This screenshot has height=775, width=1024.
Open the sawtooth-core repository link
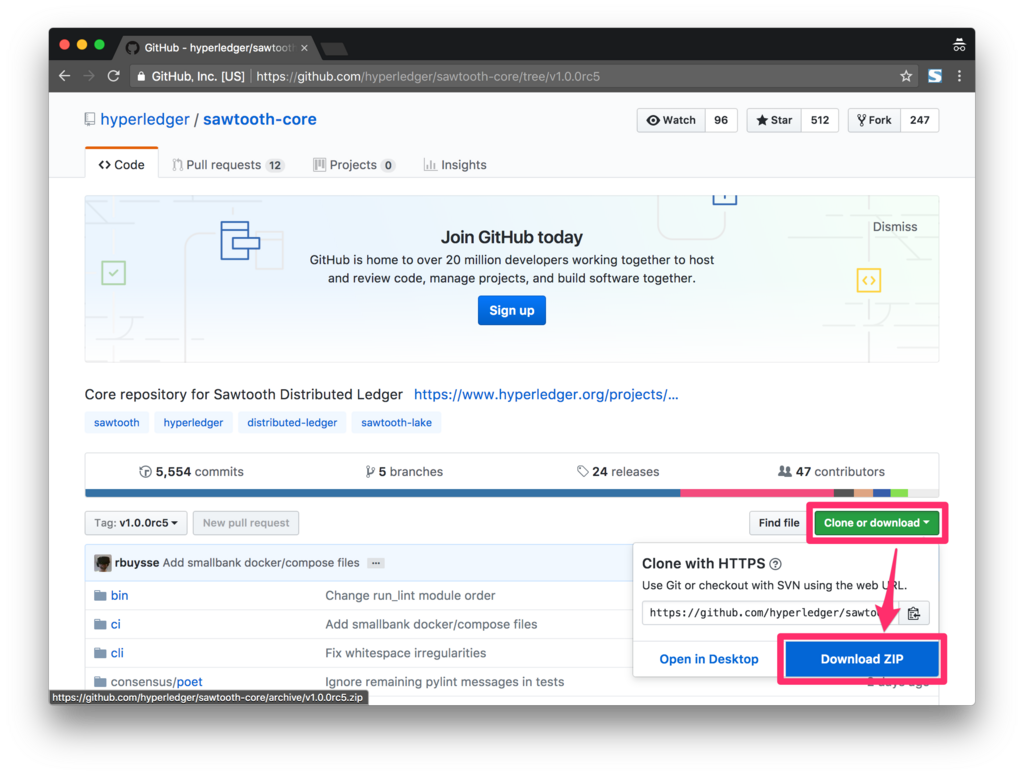(x=259, y=119)
